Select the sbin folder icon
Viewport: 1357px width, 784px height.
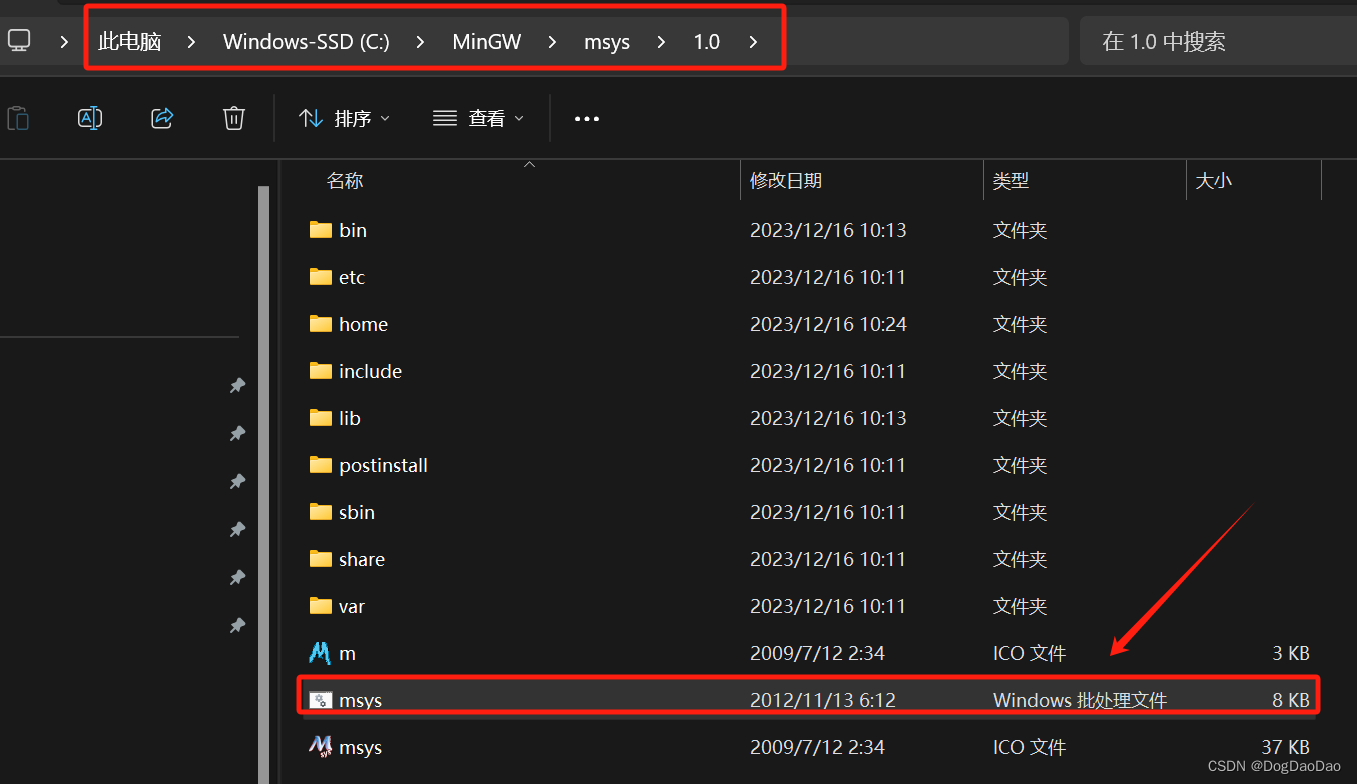tap(320, 512)
